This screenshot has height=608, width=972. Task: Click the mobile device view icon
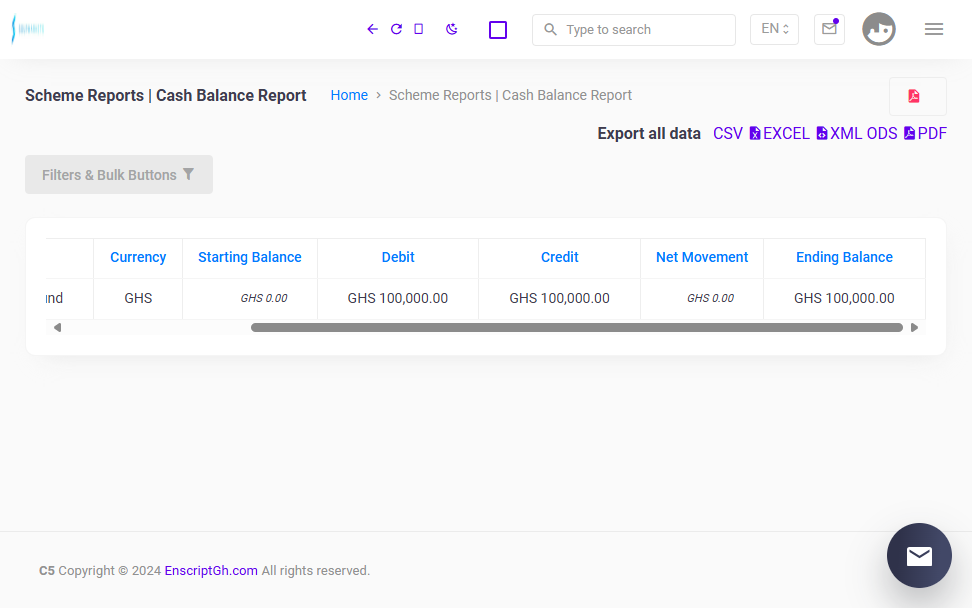pos(419,29)
